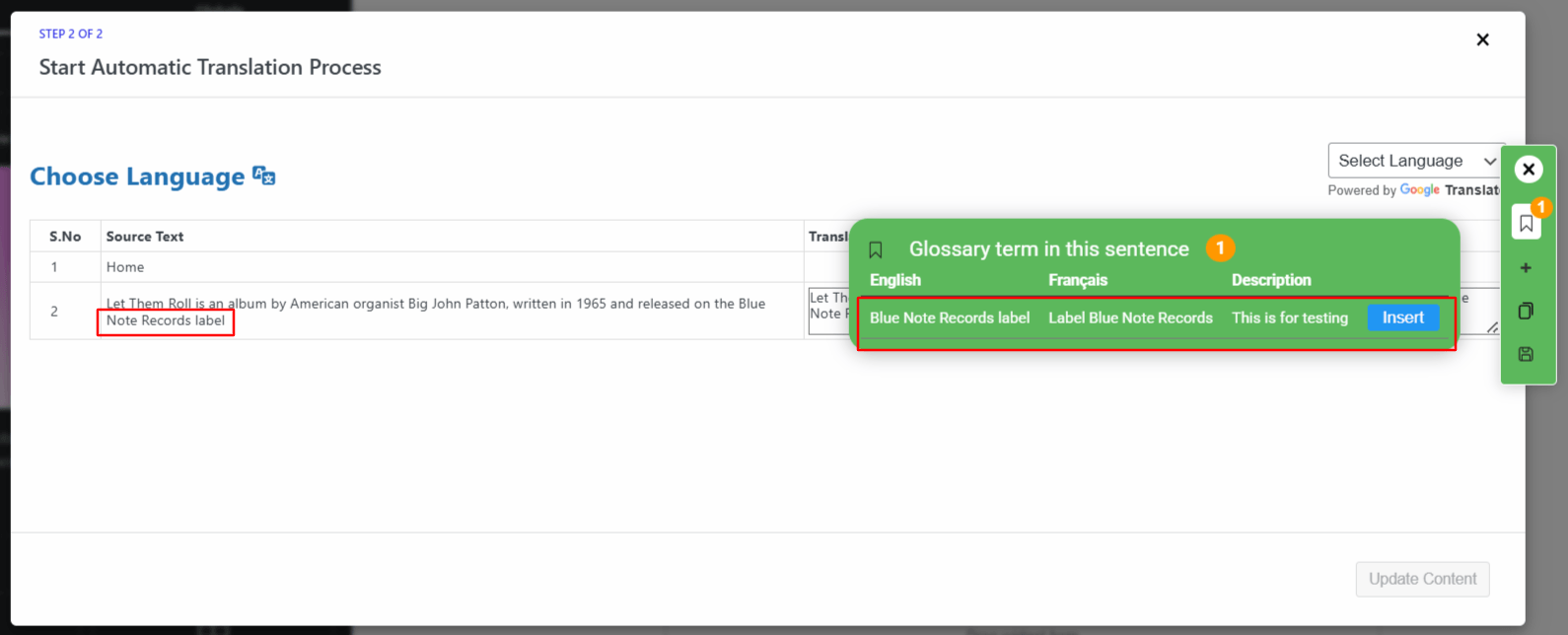The image size is (1568, 635).
Task: Click the save floppy-disk icon in sidebar
Action: click(x=1526, y=354)
